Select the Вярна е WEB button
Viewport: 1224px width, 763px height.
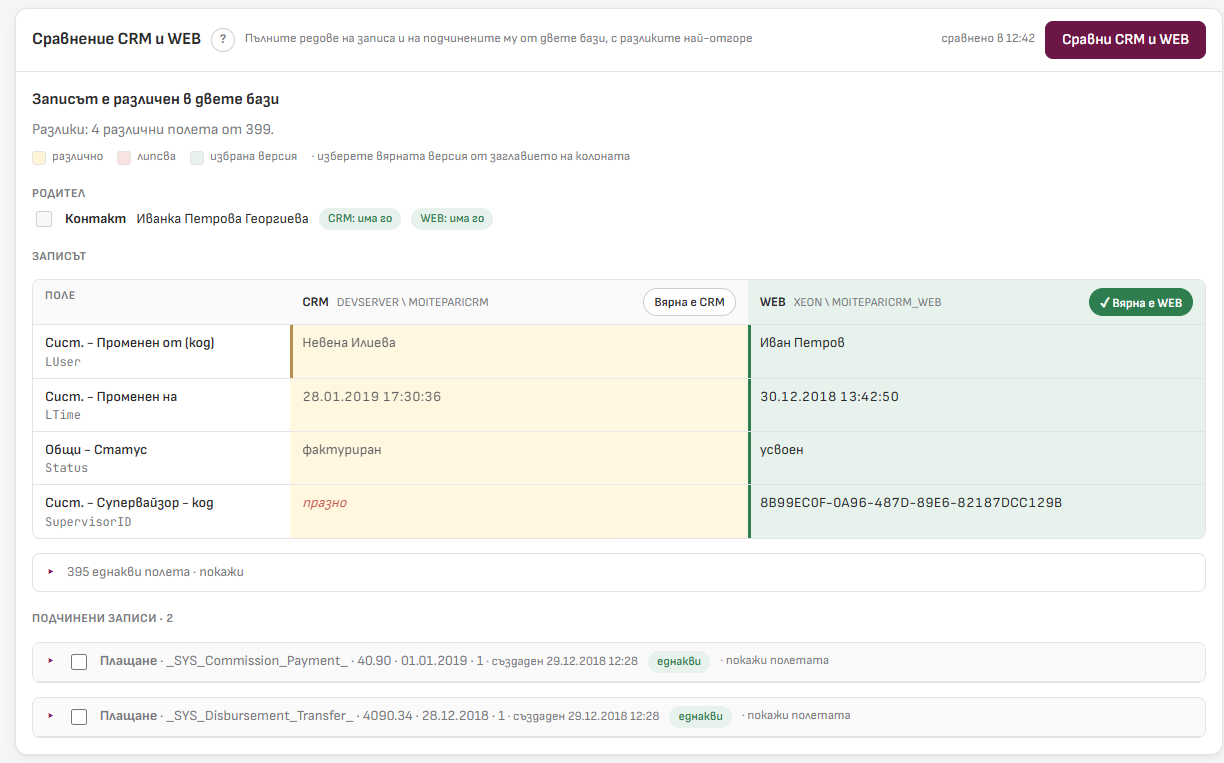(1140, 302)
